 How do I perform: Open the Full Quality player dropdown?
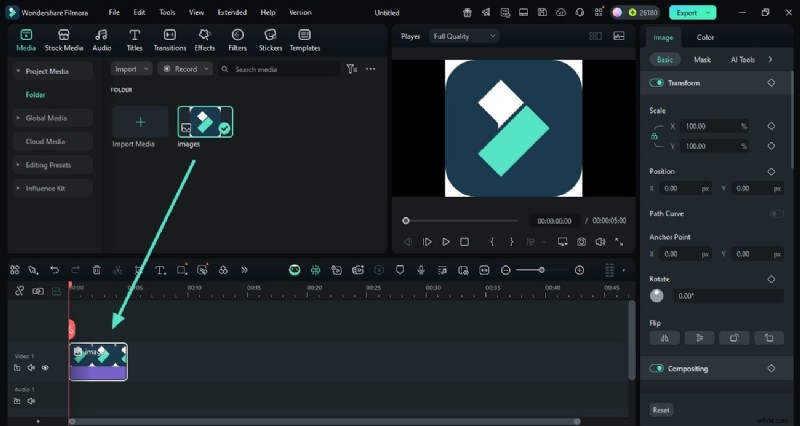pyautogui.click(x=464, y=36)
